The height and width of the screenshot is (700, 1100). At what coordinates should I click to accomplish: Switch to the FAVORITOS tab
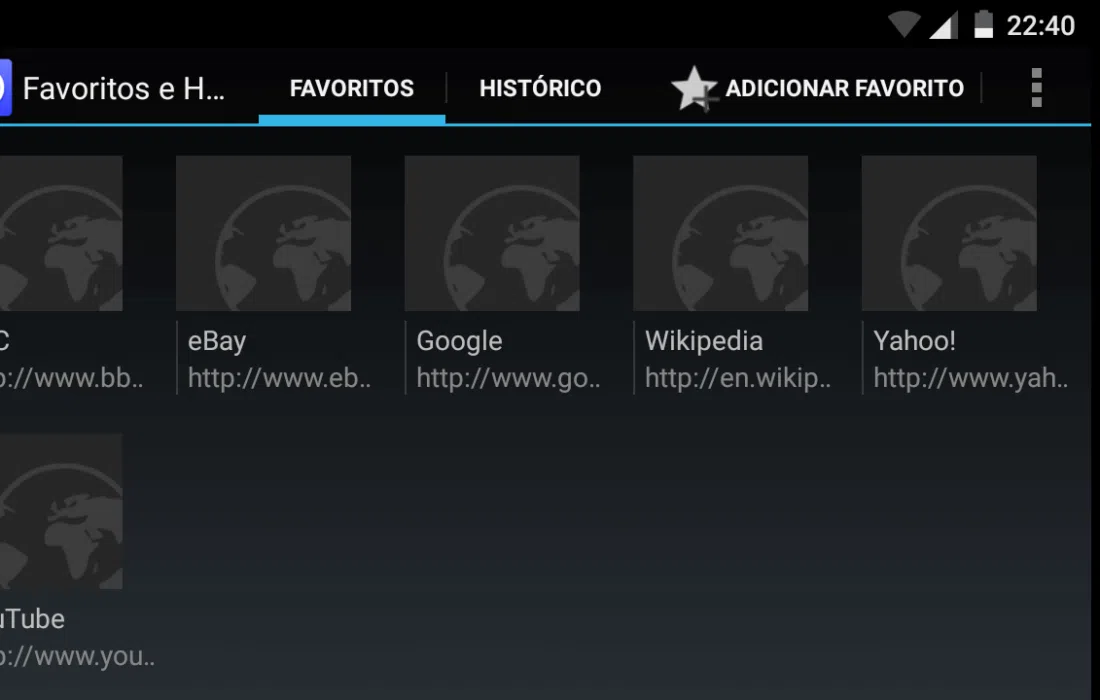(x=351, y=88)
